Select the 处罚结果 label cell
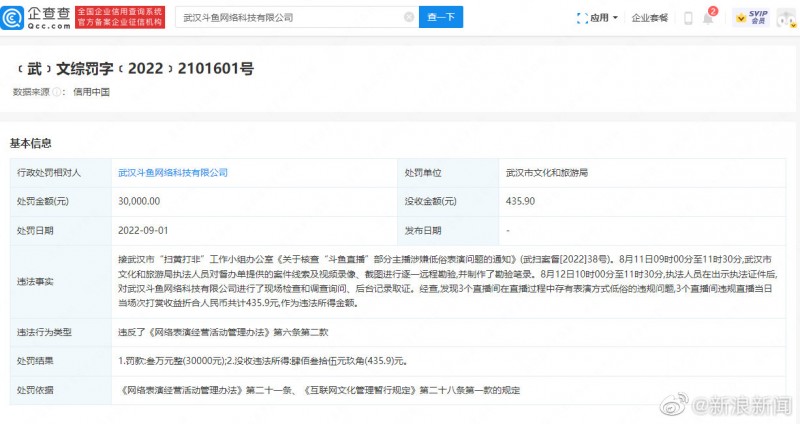 [61, 361]
